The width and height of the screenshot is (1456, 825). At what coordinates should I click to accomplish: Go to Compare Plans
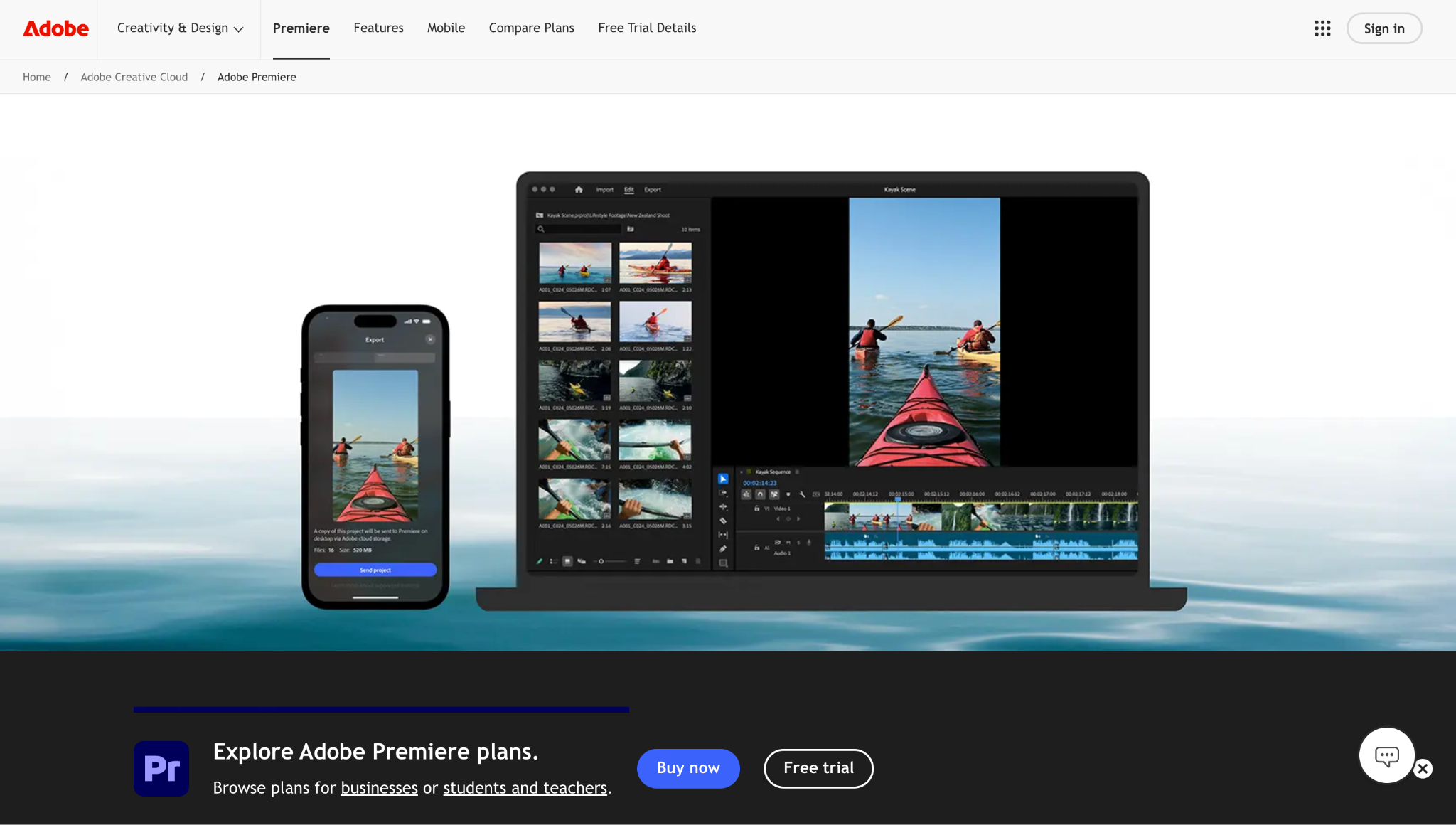click(x=531, y=28)
